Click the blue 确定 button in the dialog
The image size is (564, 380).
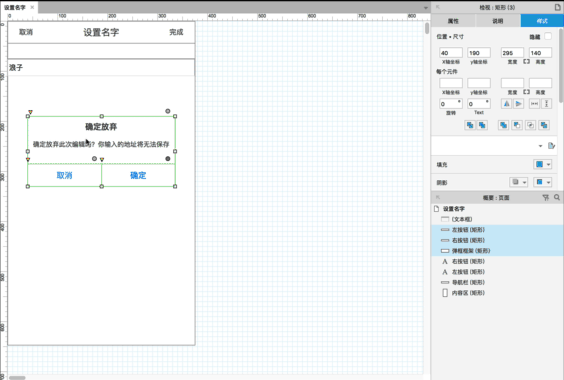click(138, 175)
